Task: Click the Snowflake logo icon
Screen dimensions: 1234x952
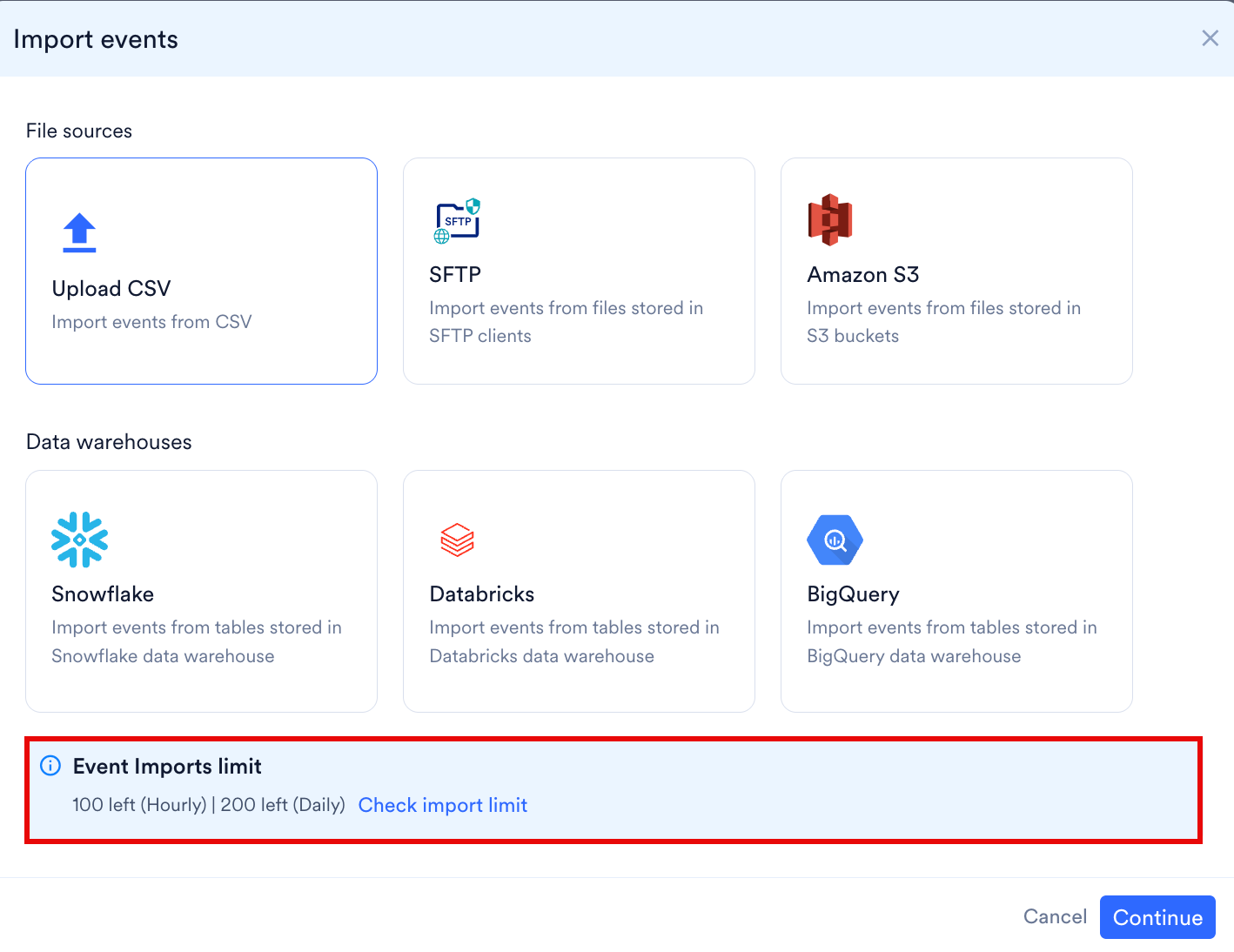Action: (x=79, y=540)
